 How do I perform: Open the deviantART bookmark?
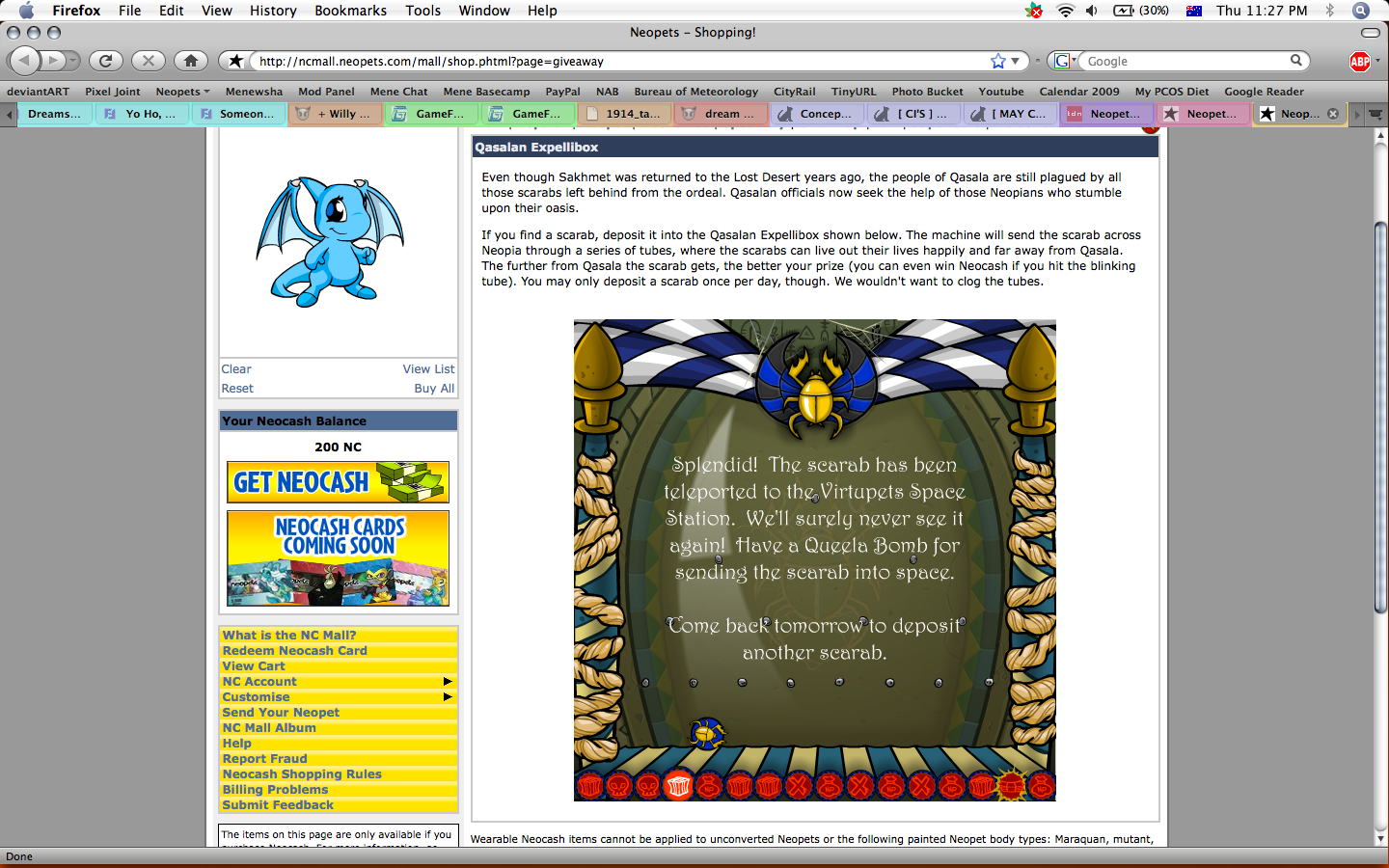[x=38, y=92]
